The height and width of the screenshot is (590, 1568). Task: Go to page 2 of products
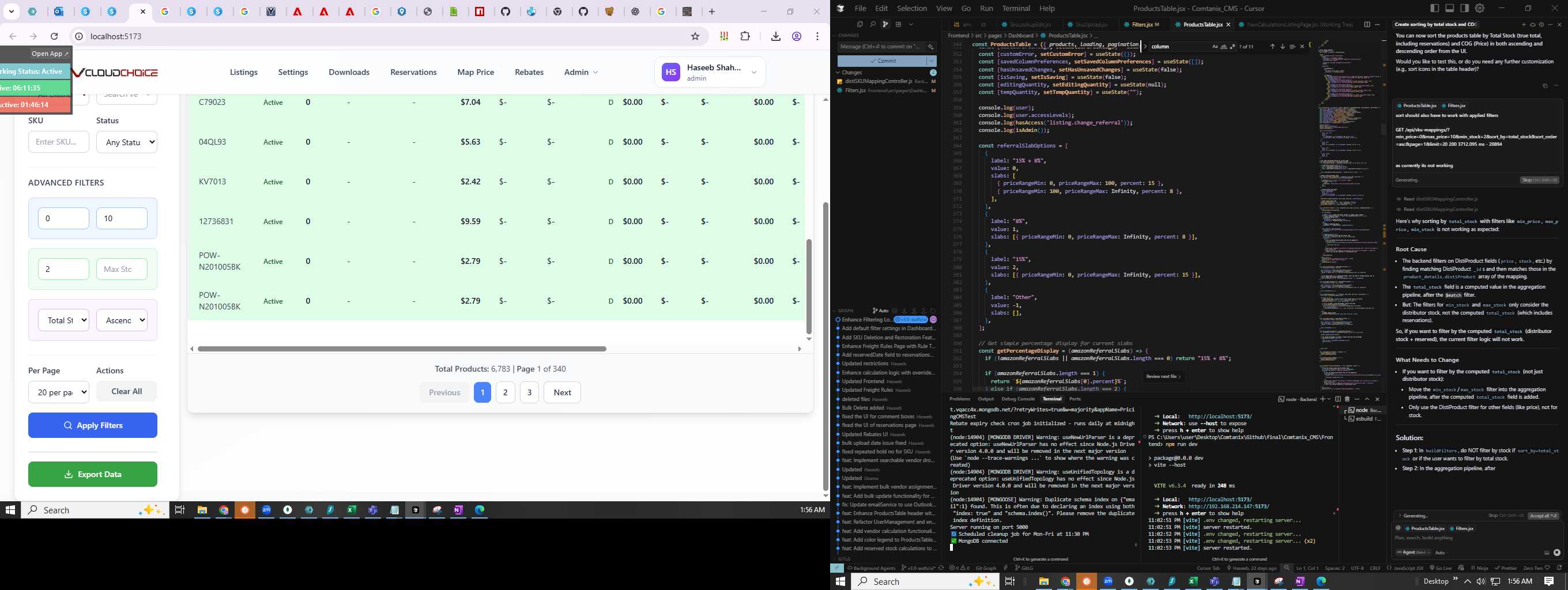click(x=505, y=392)
